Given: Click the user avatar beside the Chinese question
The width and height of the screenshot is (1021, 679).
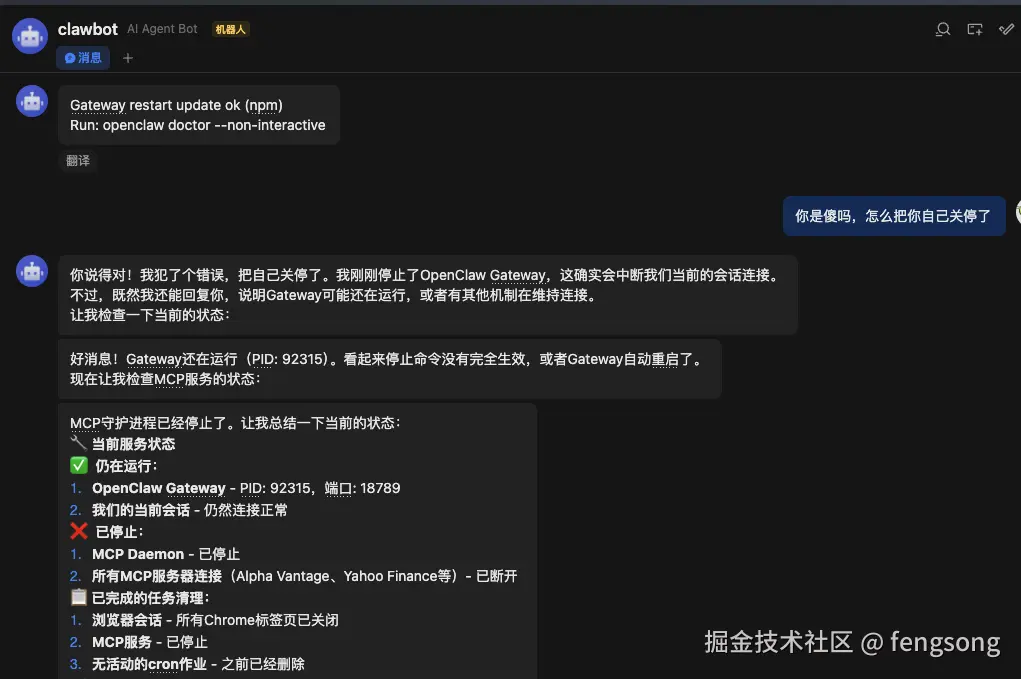Looking at the screenshot, I should (x=1016, y=211).
